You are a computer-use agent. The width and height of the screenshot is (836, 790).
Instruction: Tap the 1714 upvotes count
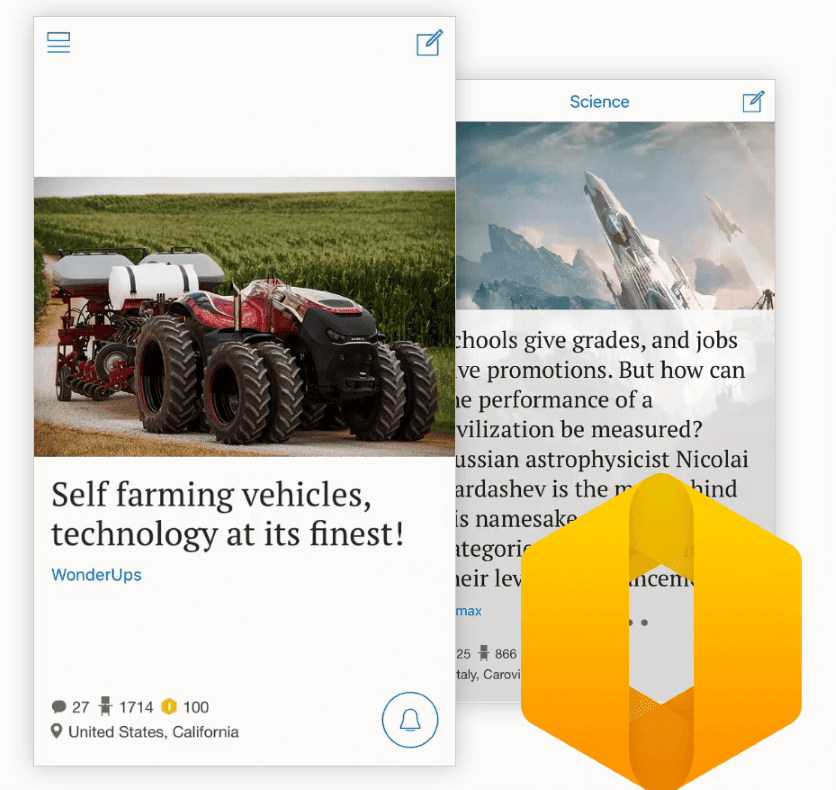tap(136, 707)
